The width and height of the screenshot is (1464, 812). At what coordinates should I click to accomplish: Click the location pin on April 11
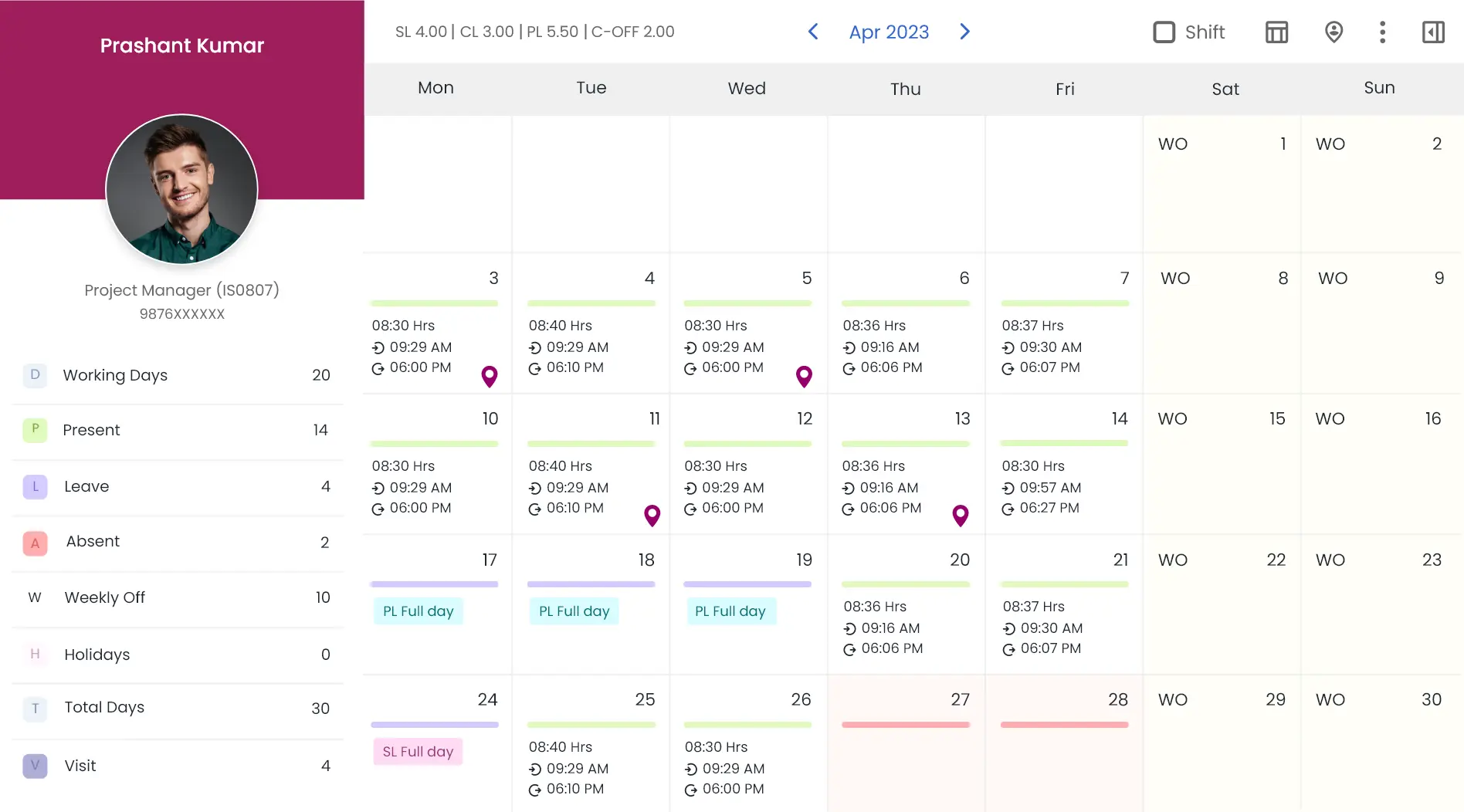point(652,516)
